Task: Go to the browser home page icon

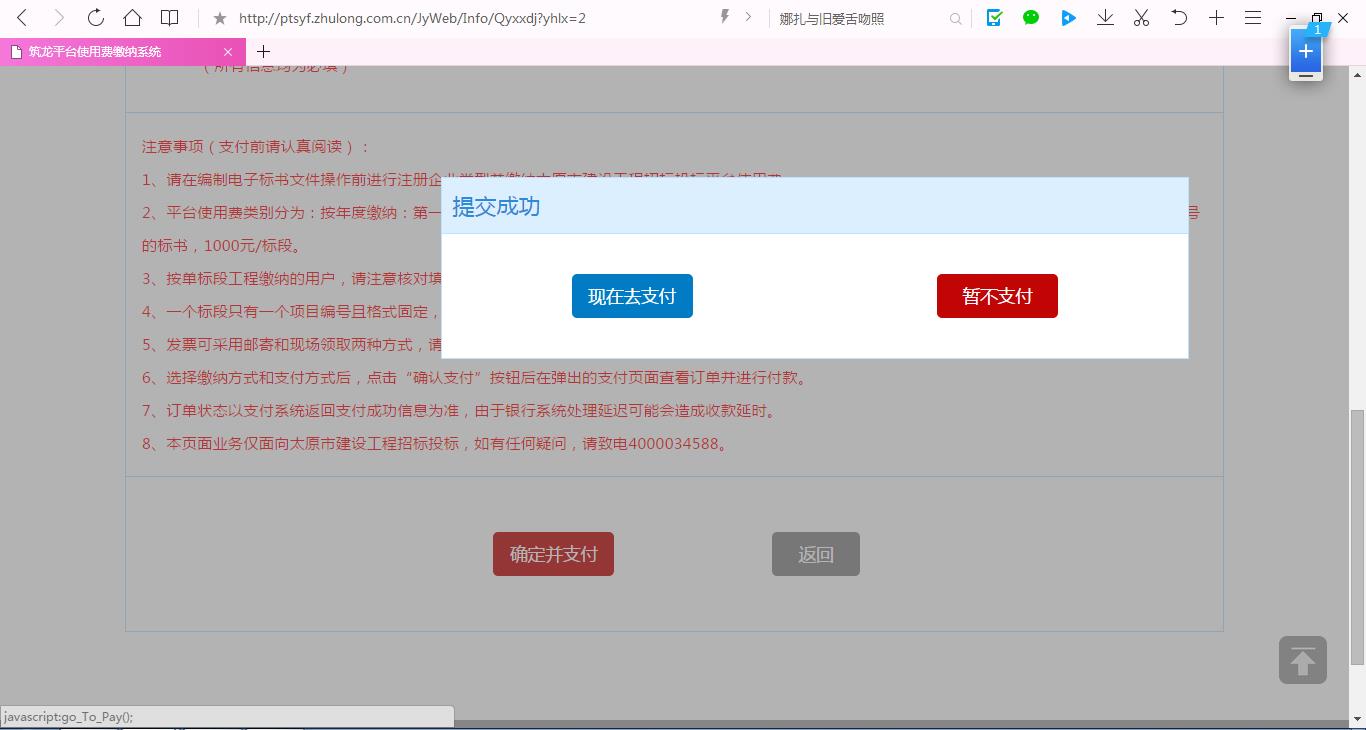Action: [x=132, y=18]
